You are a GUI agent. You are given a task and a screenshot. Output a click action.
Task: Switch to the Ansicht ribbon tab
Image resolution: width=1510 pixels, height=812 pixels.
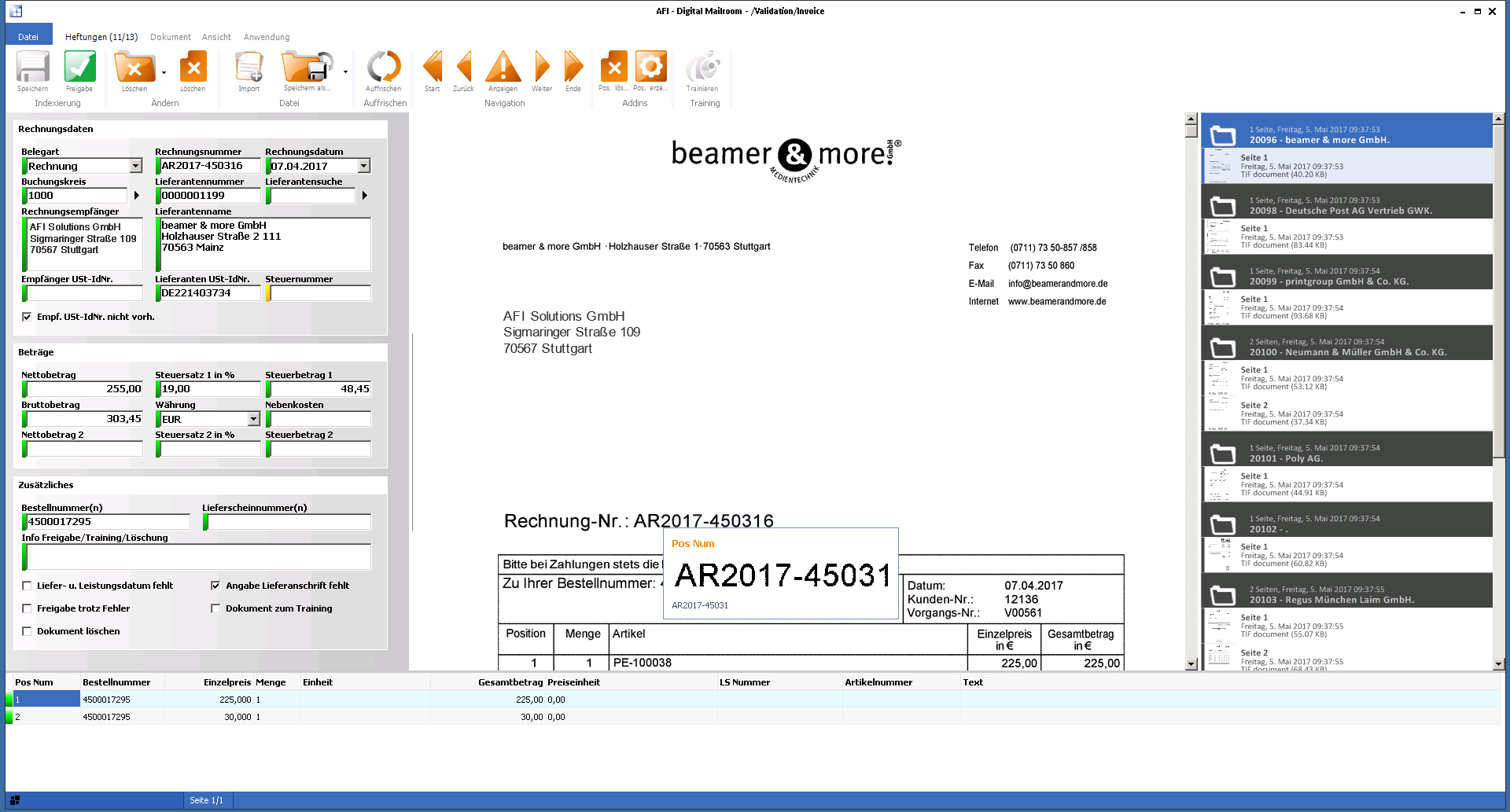(x=216, y=37)
